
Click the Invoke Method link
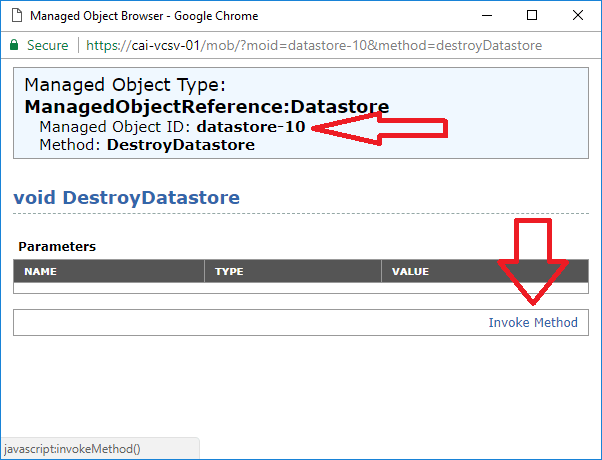532,322
